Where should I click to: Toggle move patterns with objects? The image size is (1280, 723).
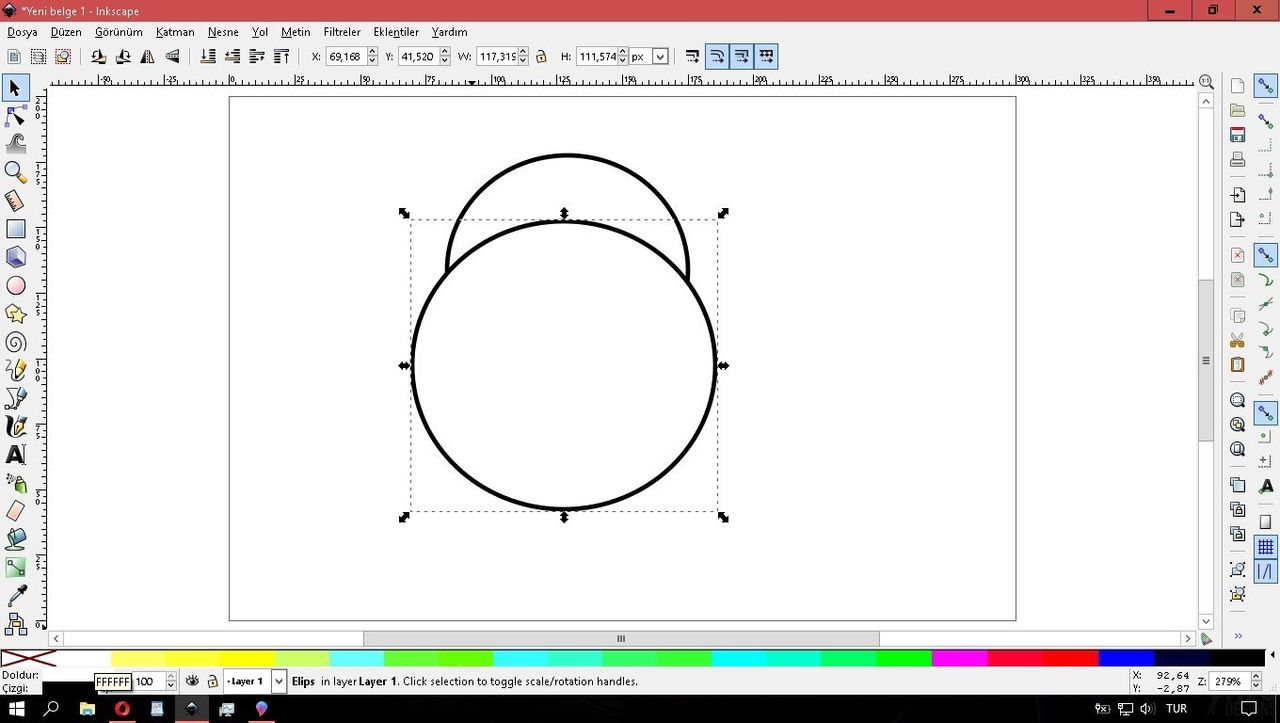(x=766, y=57)
